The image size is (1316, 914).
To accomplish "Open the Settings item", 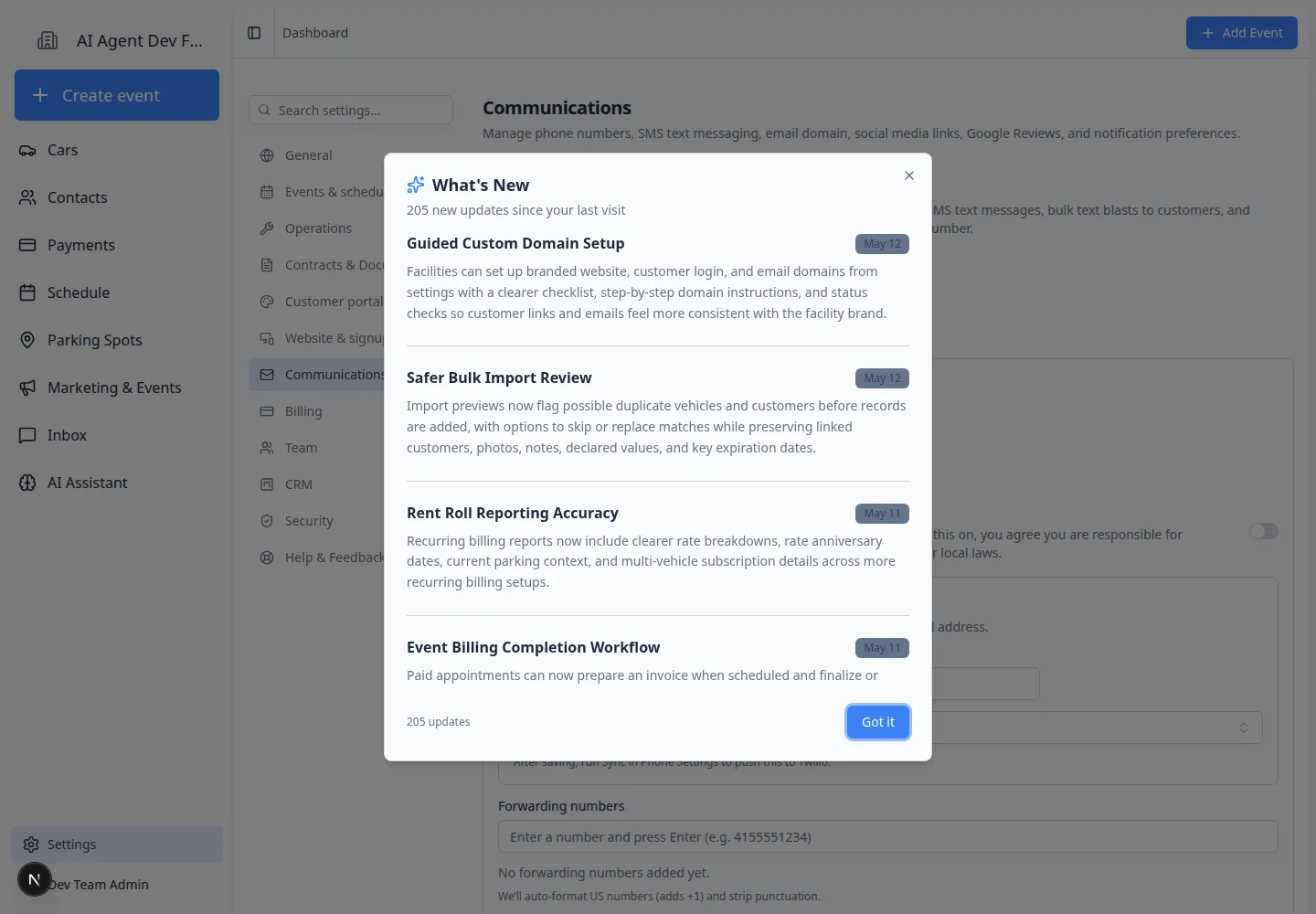I will (117, 845).
